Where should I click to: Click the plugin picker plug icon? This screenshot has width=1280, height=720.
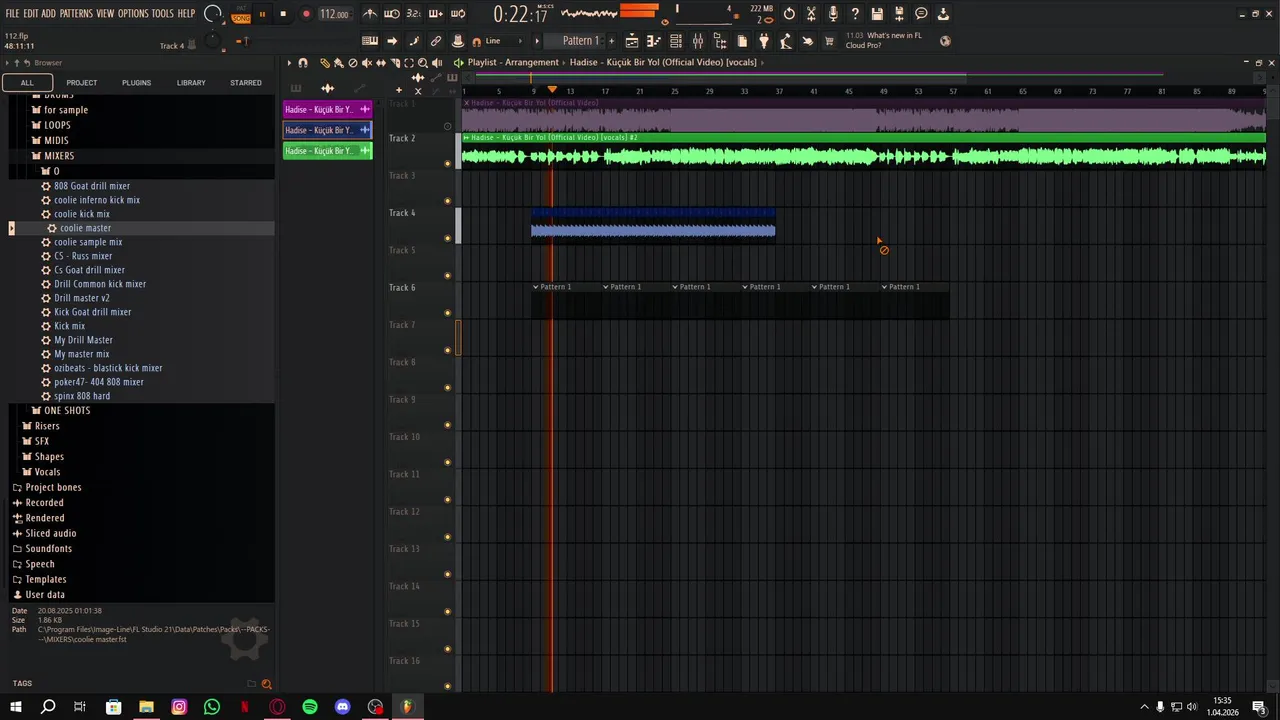[x=764, y=41]
